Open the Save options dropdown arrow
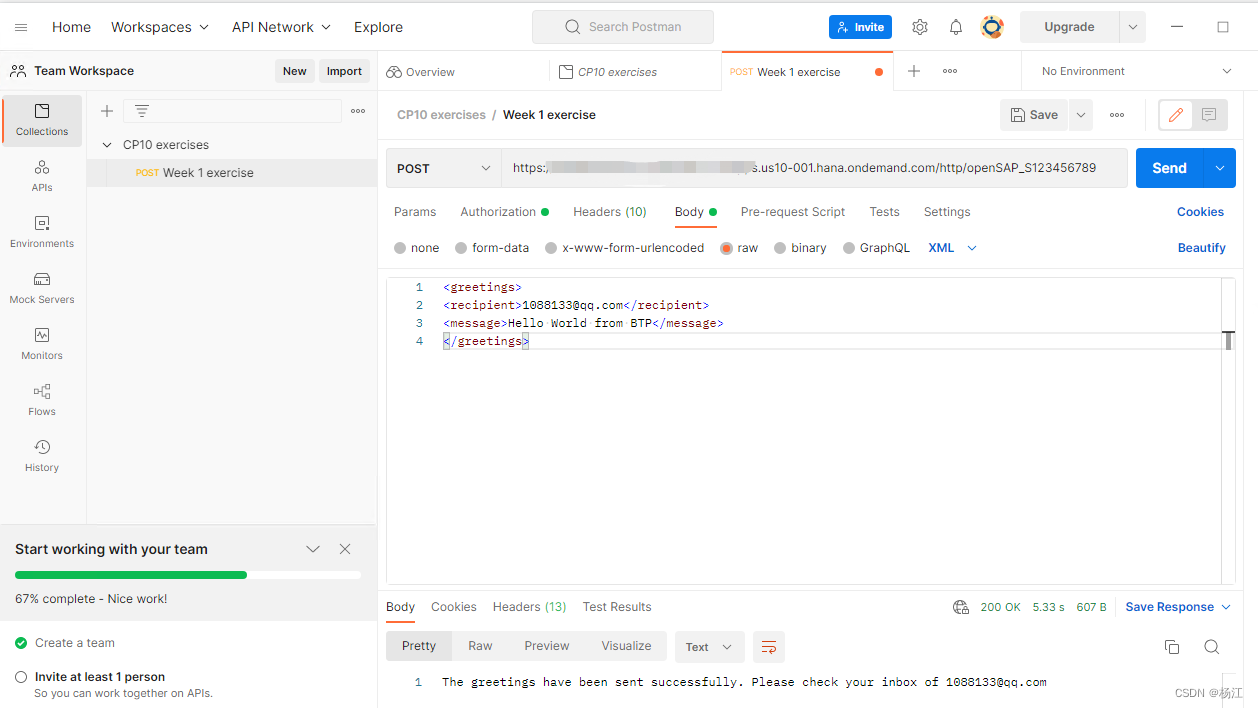Image resolution: width=1258 pixels, height=708 pixels. click(1080, 115)
